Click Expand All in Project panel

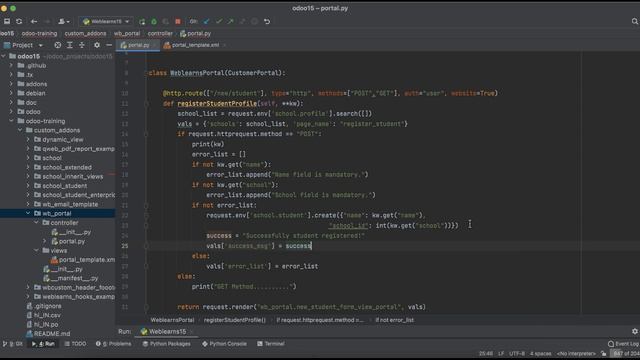pos(70,45)
